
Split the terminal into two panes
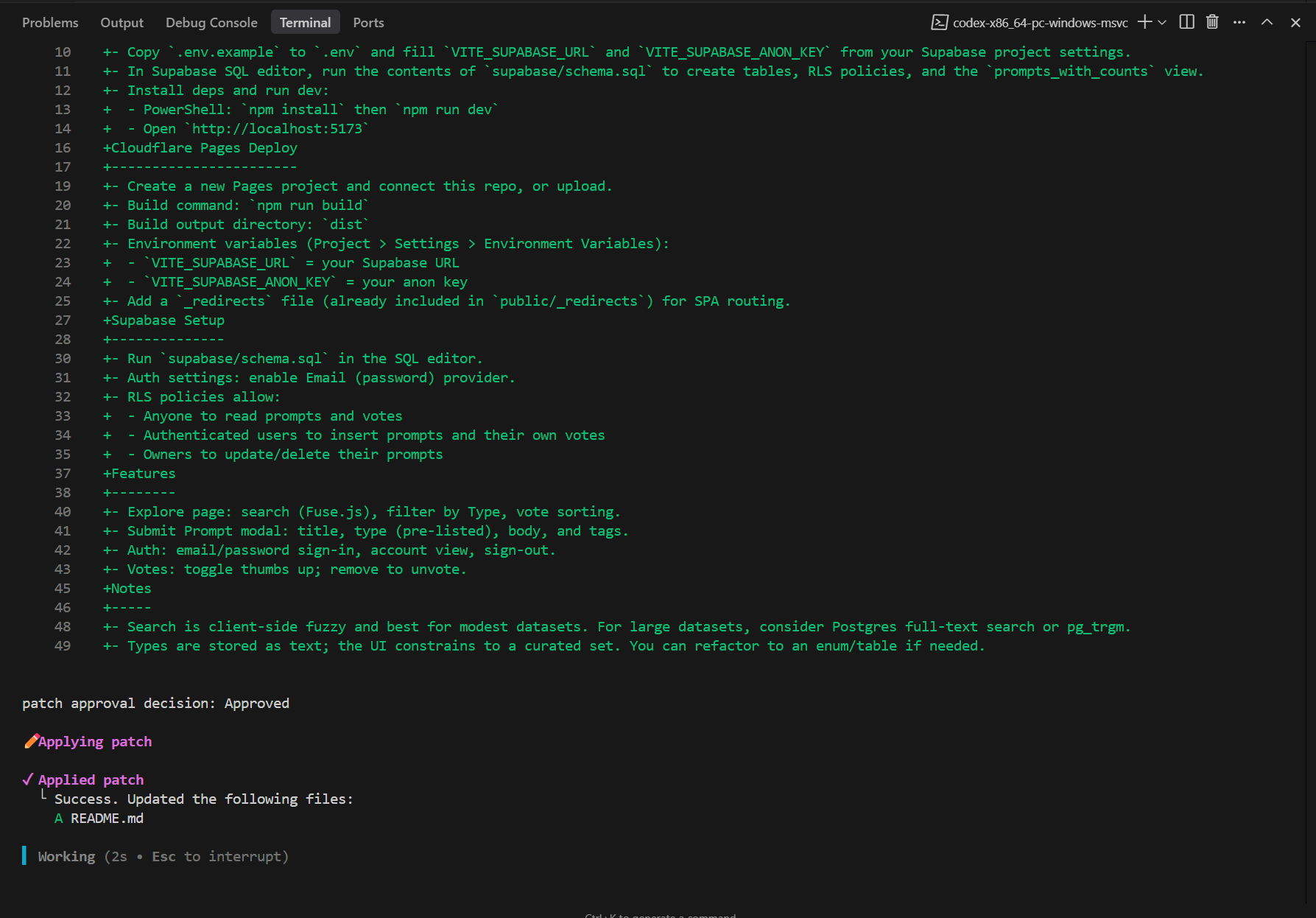pos(1186,22)
